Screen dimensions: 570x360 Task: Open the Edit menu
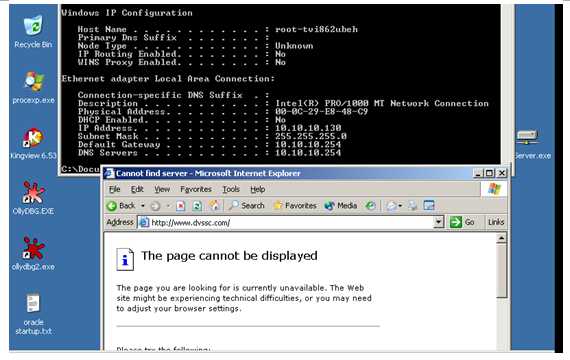click(x=137, y=189)
